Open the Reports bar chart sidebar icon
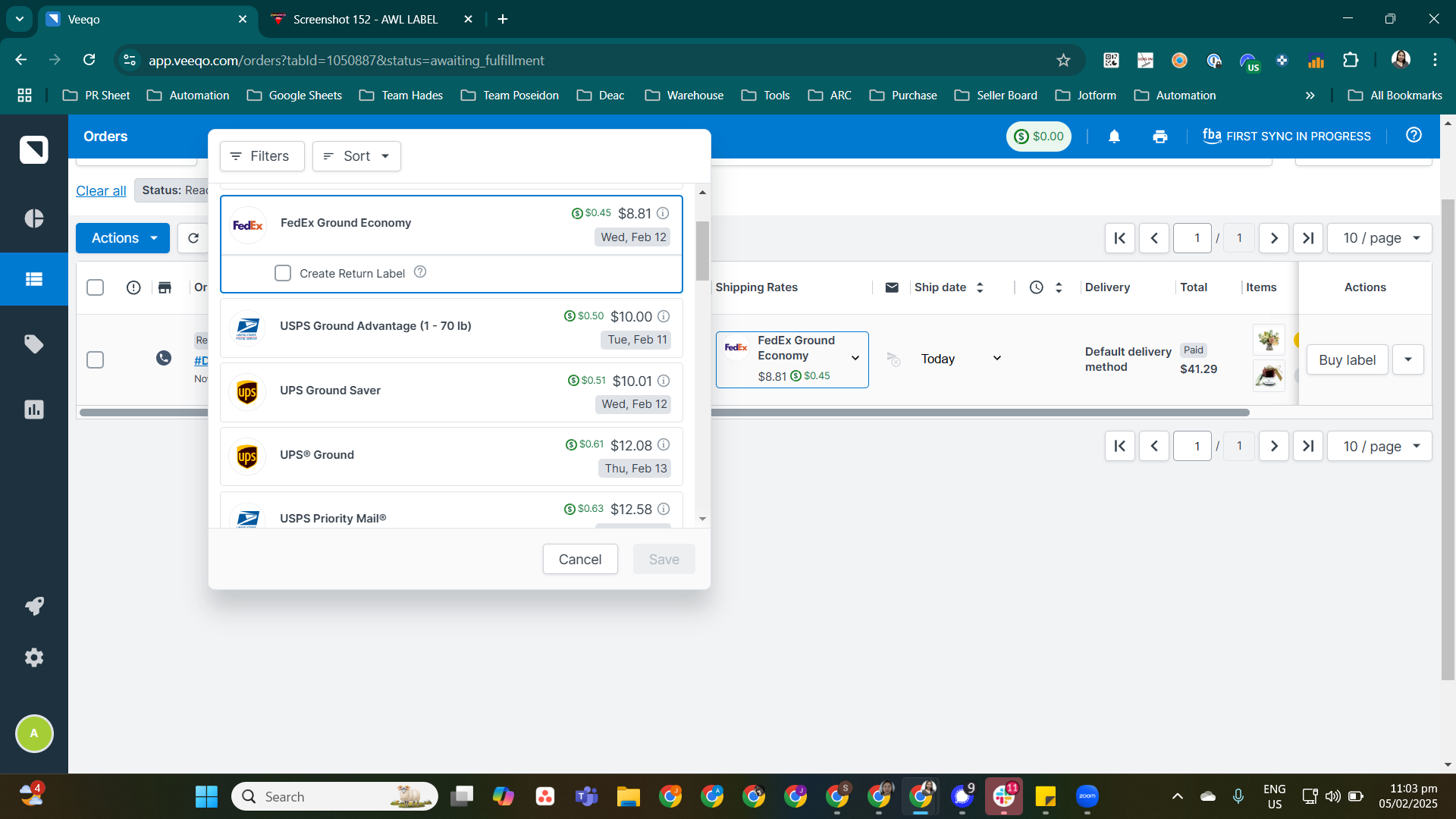1456x819 pixels. pos(34,409)
